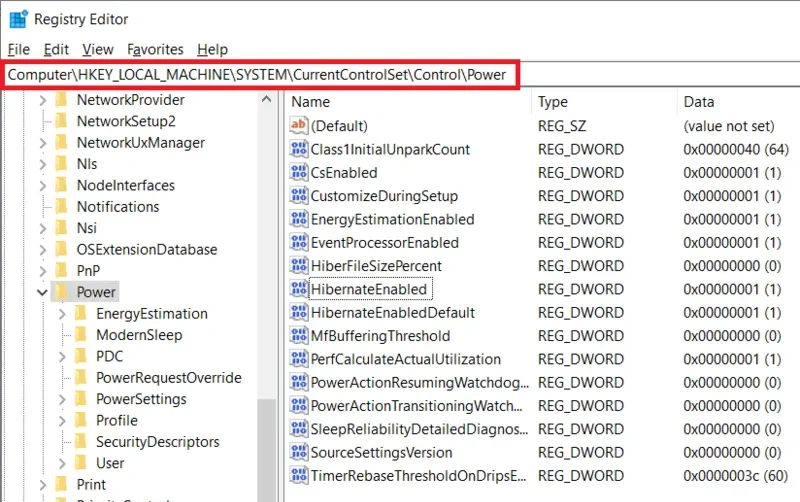This screenshot has height=502, width=800.
Task: Click the Registry Editor app icon in title bar
Action: (18, 19)
